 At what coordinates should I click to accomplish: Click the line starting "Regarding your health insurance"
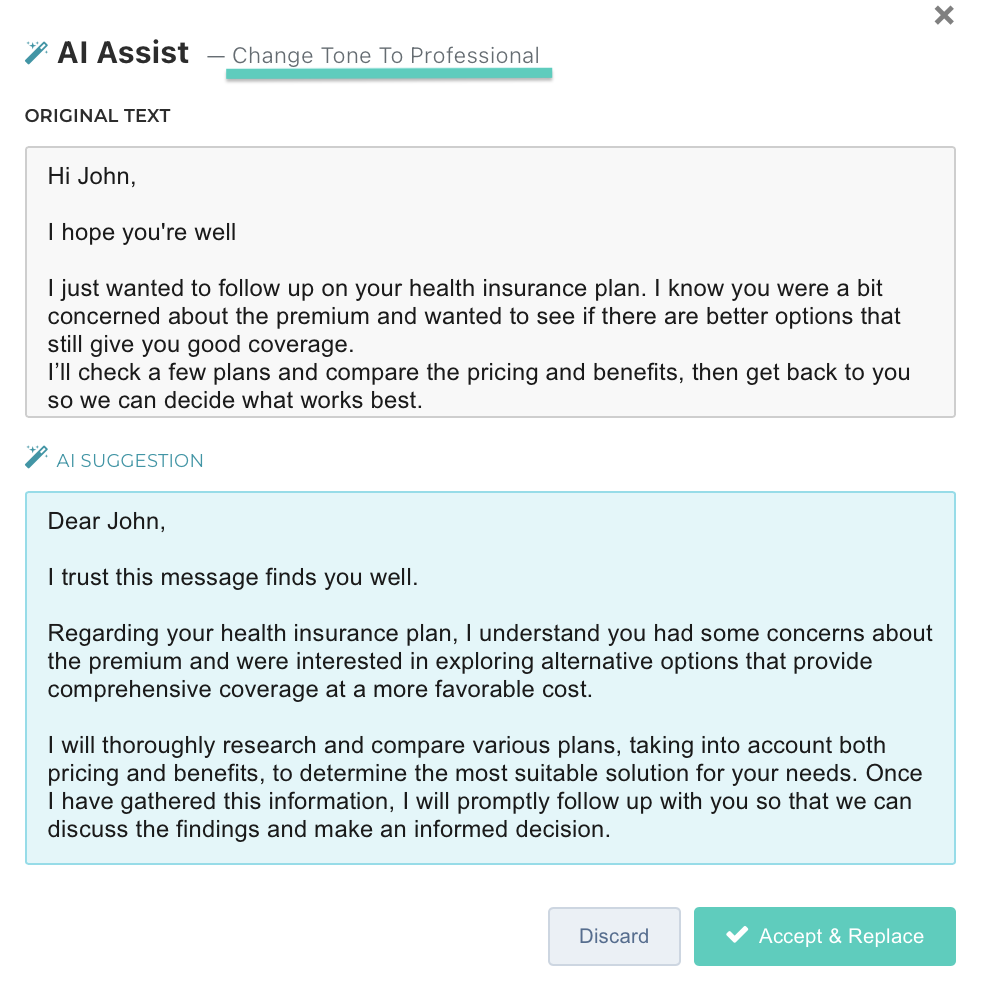tap(490, 633)
